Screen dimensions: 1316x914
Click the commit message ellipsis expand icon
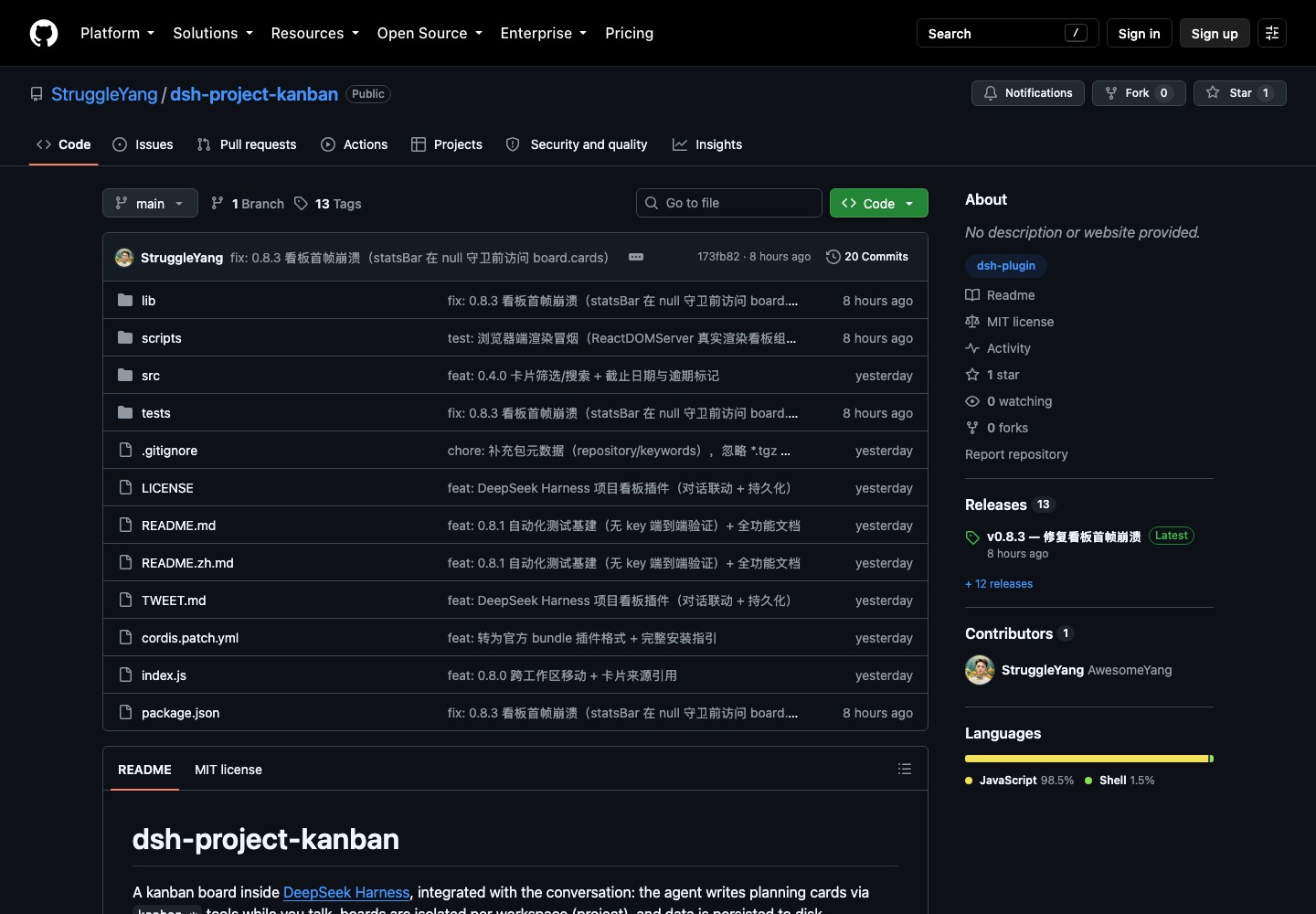(636, 257)
